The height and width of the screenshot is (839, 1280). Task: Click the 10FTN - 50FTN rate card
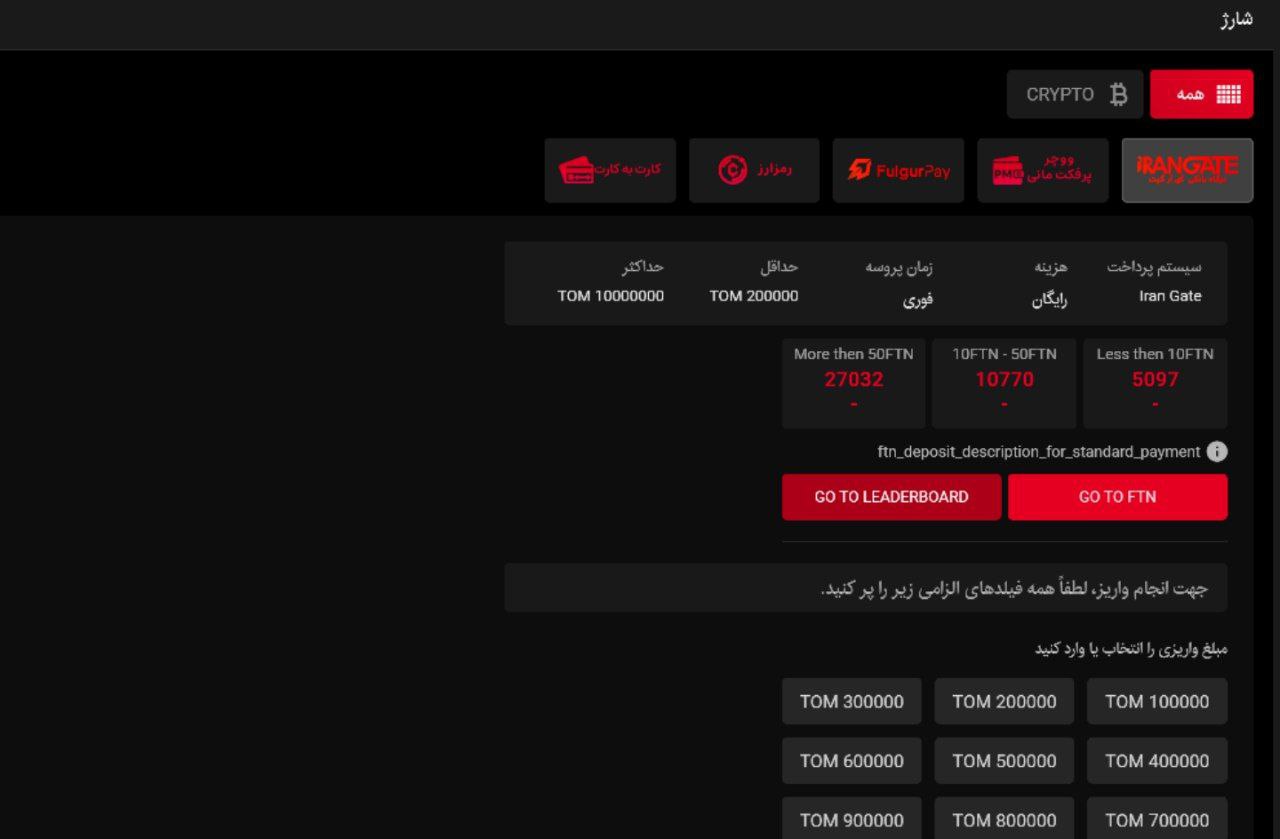click(x=1004, y=383)
